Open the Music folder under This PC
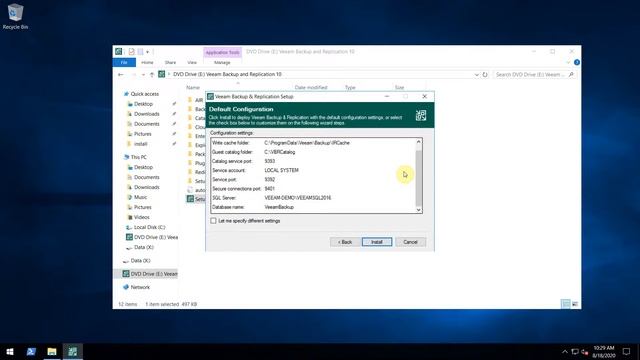 click(140, 197)
